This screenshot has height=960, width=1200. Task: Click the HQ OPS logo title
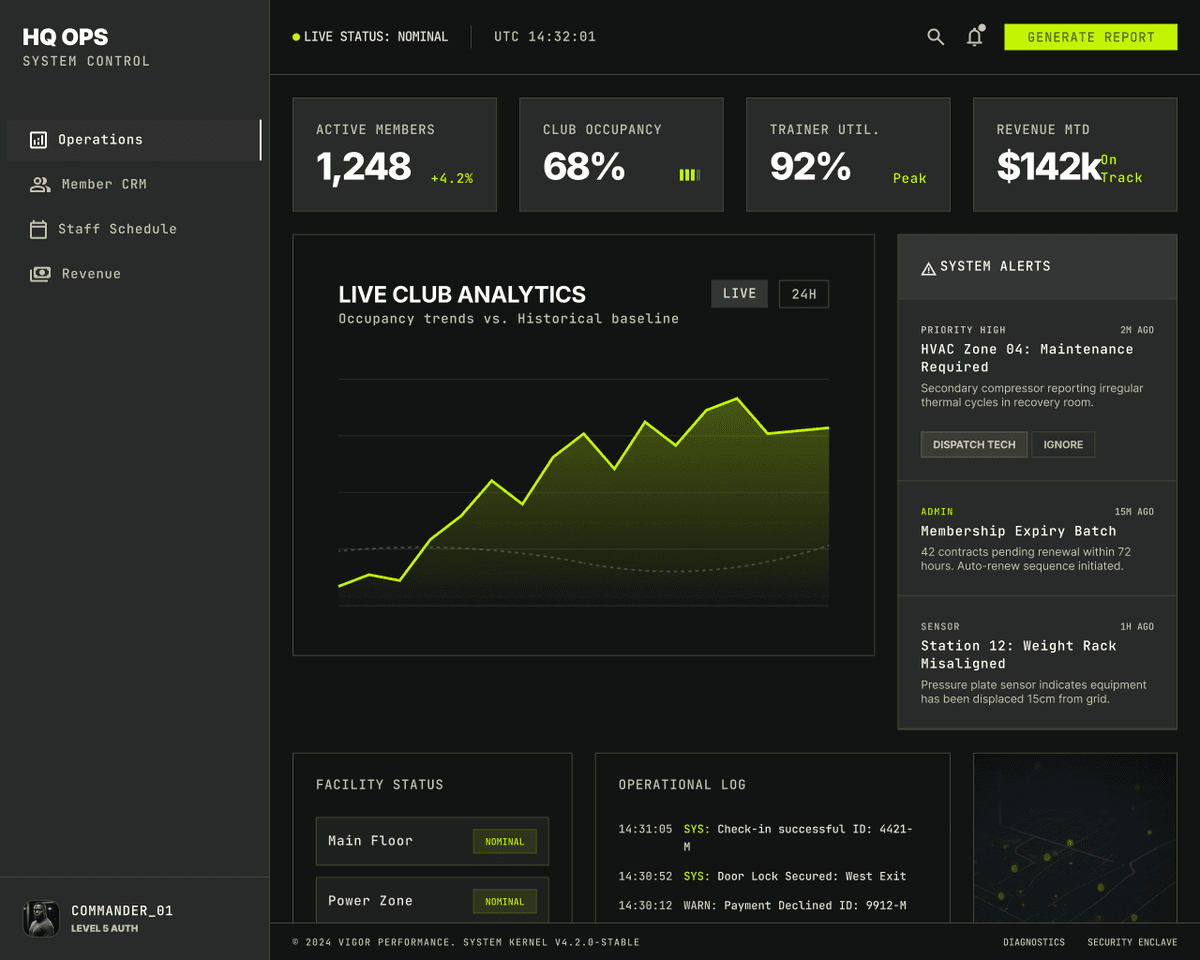coord(65,38)
